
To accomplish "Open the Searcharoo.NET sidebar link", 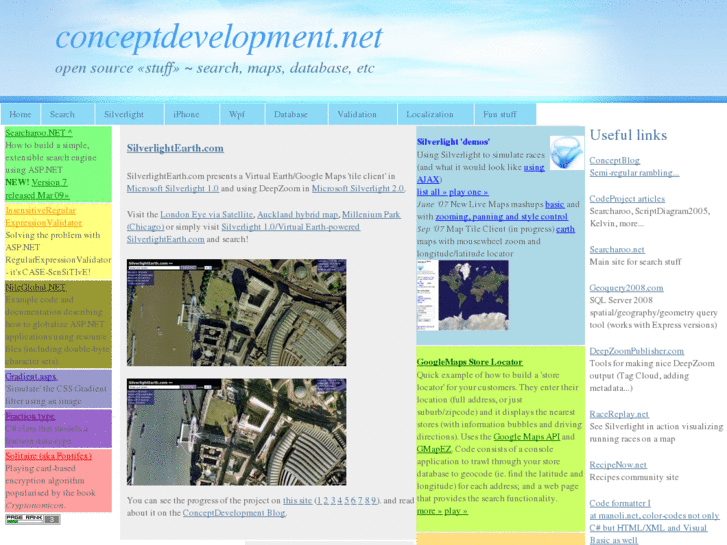I will pyautogui.click(x=38, y=133).
